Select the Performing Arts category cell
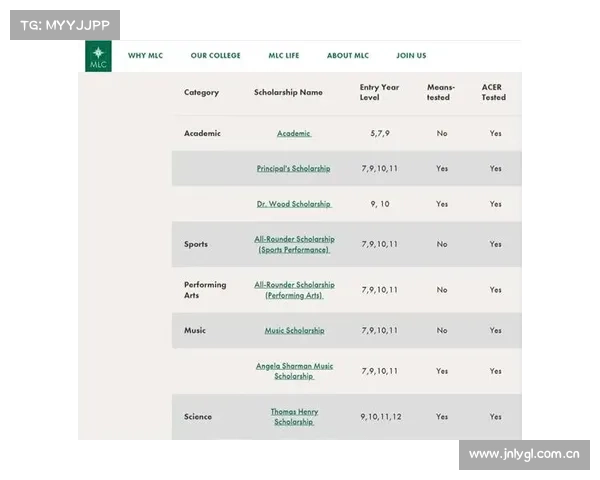 [205, 290]
